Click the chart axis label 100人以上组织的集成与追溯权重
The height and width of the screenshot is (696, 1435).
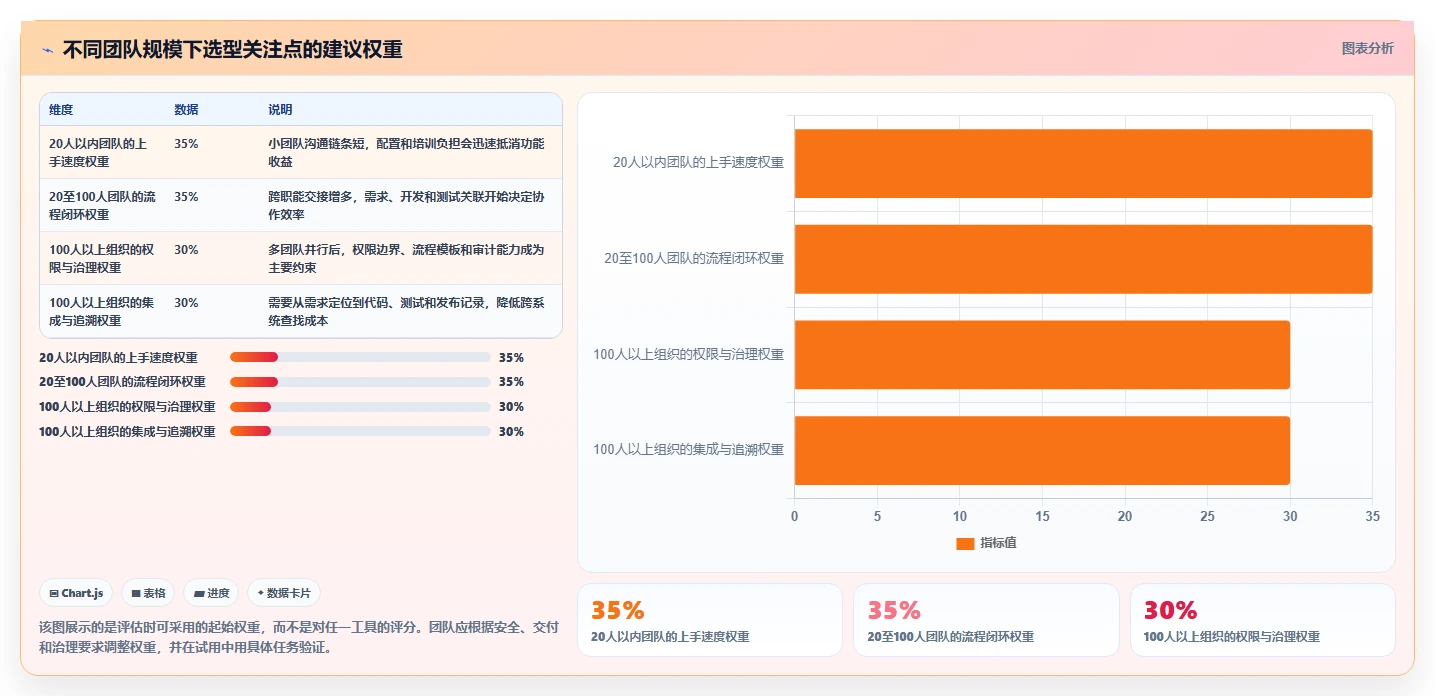689,450
